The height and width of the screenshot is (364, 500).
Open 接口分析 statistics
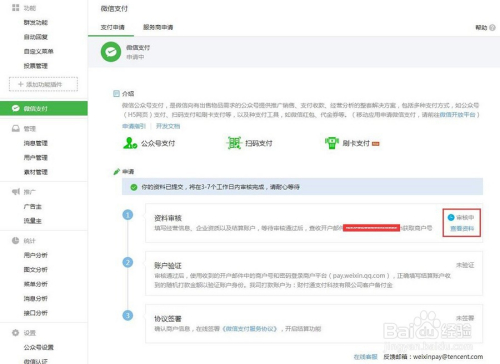click(36, 313)
